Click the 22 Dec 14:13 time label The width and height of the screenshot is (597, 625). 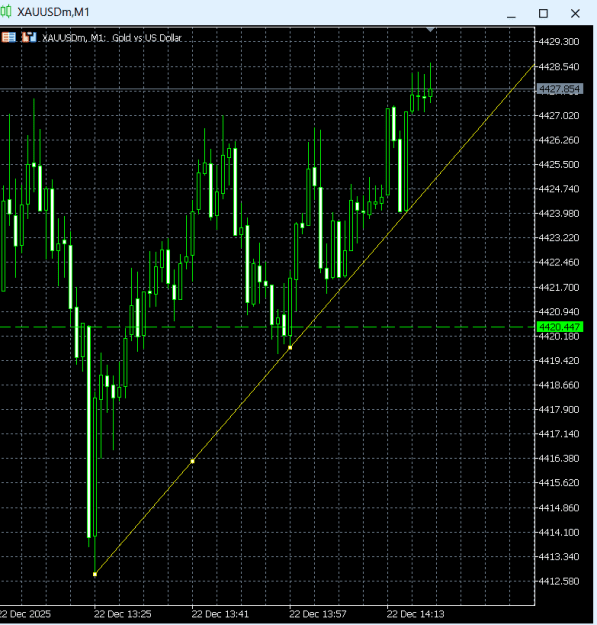click(x=415, y=614)
